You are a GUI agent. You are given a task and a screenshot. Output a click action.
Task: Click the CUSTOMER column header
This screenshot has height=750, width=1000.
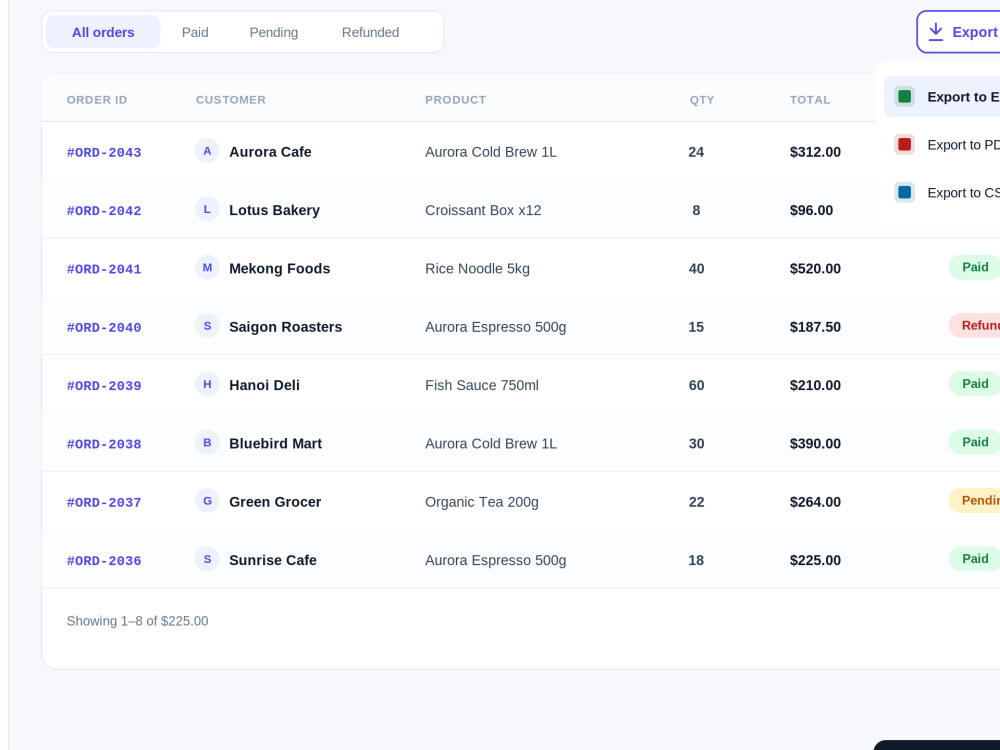pyautogui.click(x=231, y=99)
